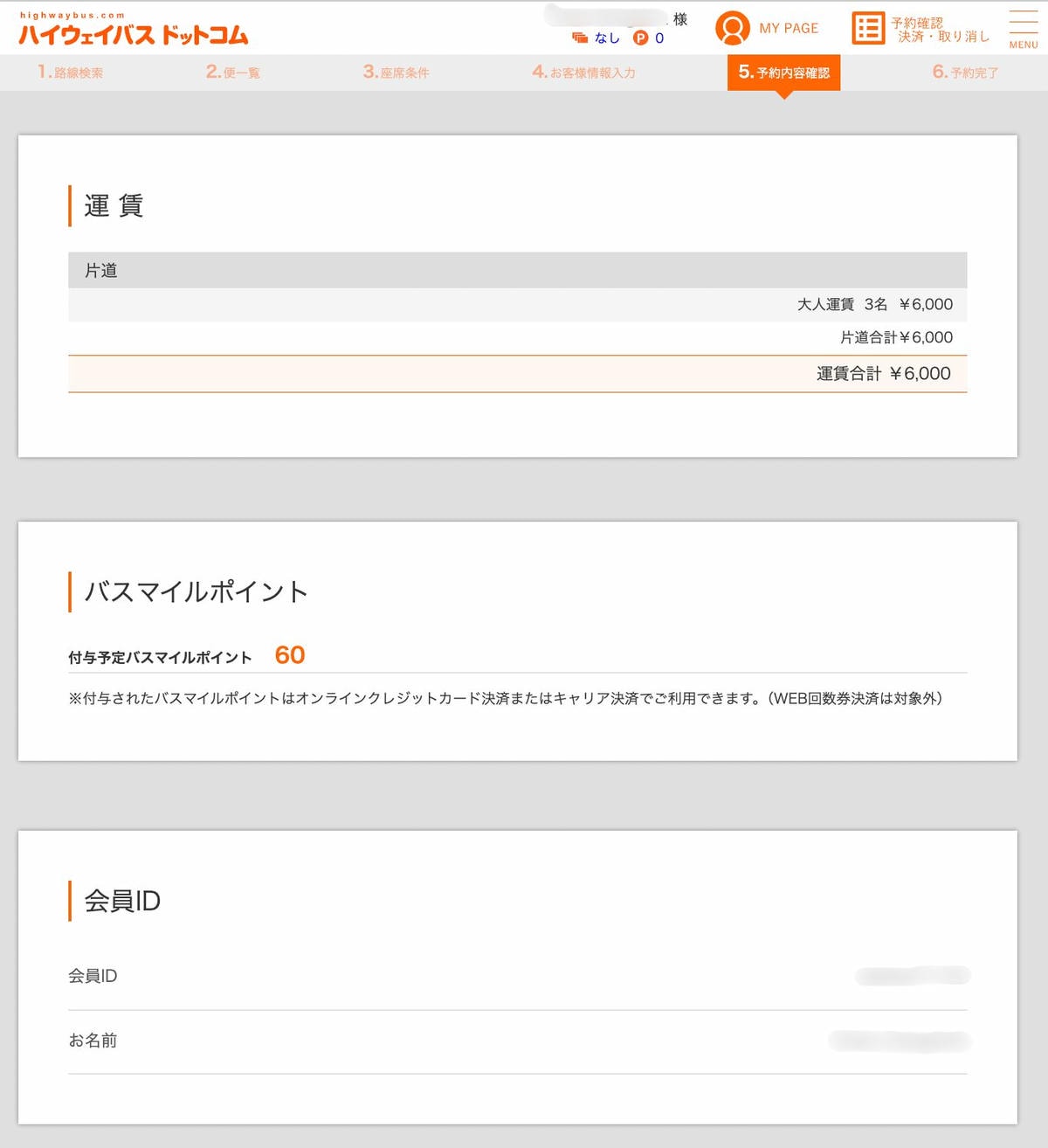Click the 会員ID row label

tap(93, 976)
